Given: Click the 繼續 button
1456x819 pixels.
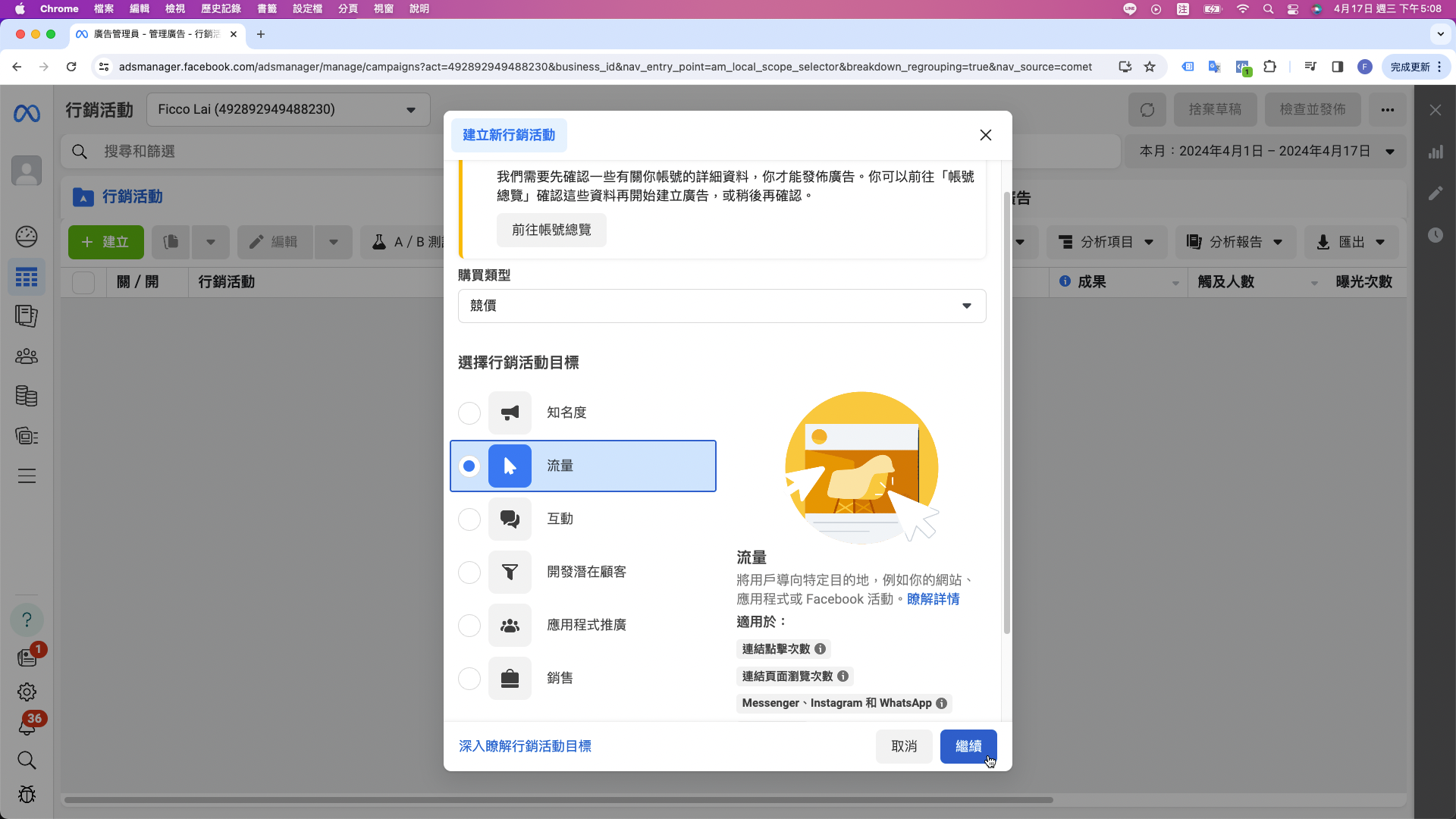Looking at the screenshot, I should click(x=968, y=746).
